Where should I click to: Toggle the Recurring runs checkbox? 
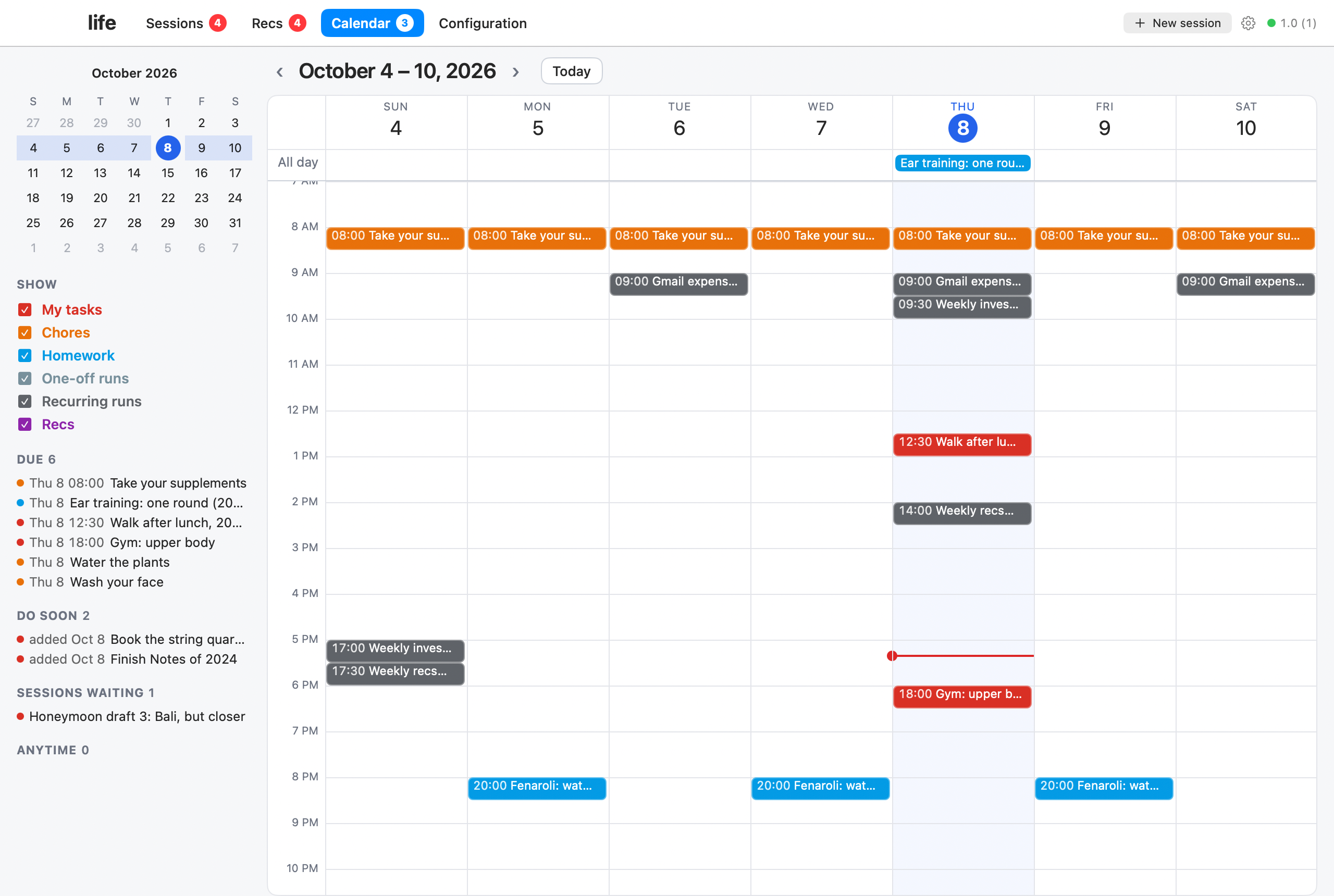[x=24, y=401]
